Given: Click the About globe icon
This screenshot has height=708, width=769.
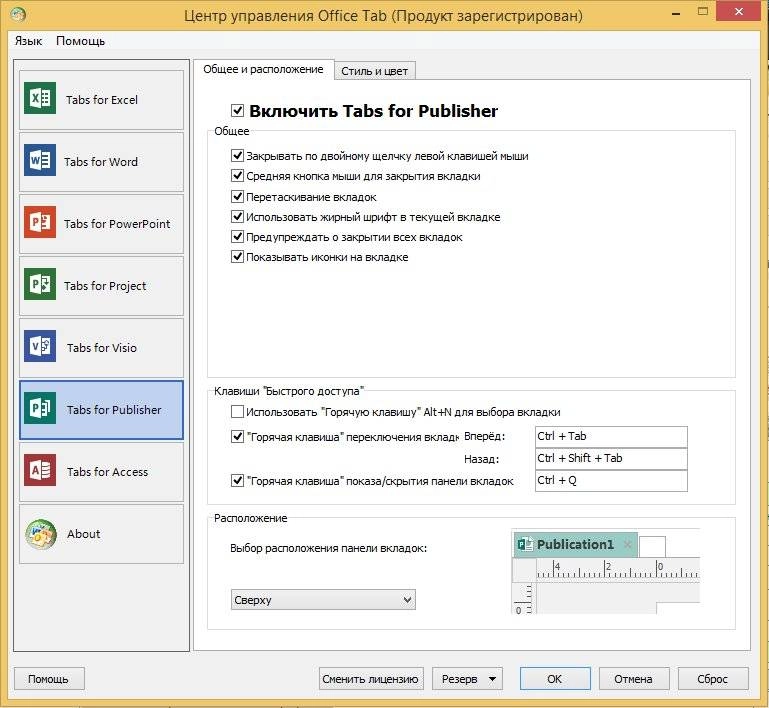Looking at the screenshot, I should tap(41, 534).
